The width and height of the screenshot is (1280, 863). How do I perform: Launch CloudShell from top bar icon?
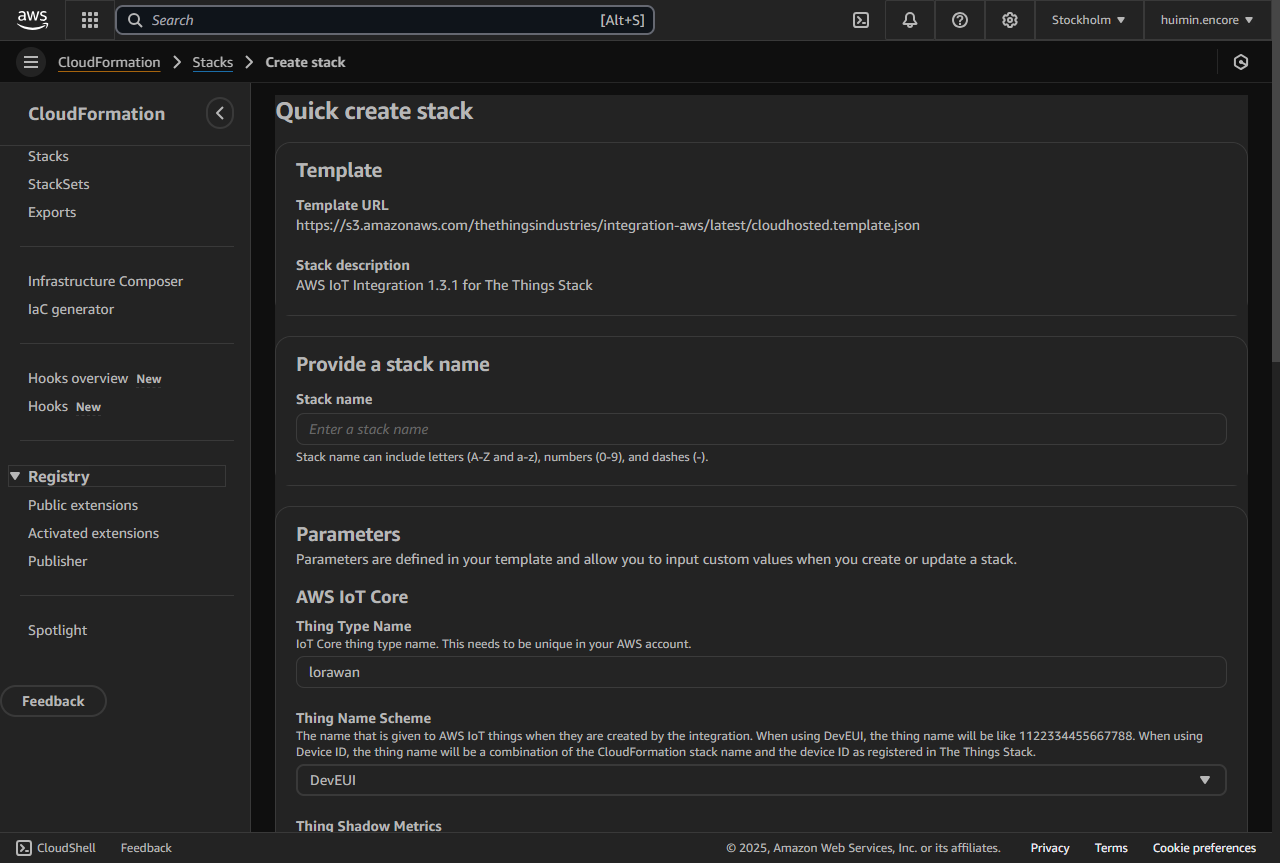[860, 20]
